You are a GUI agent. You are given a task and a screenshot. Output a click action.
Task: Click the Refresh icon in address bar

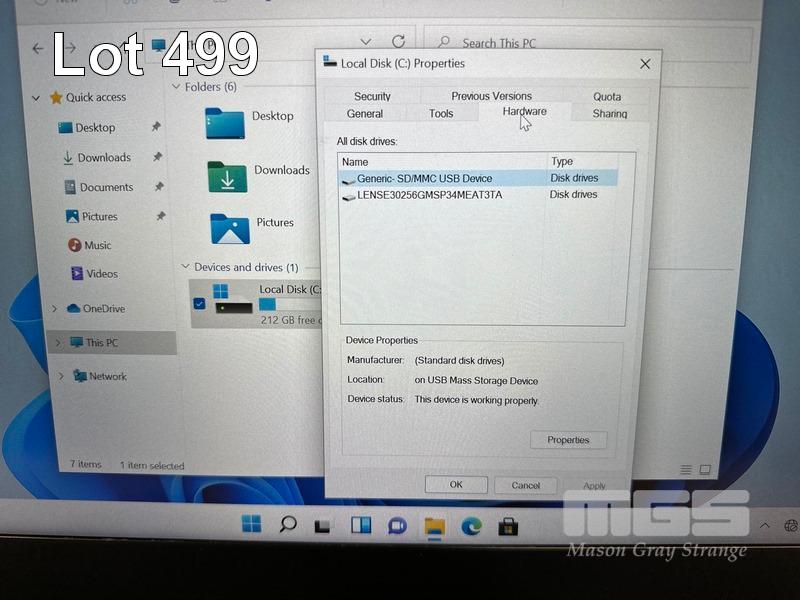tap(398, 42)
